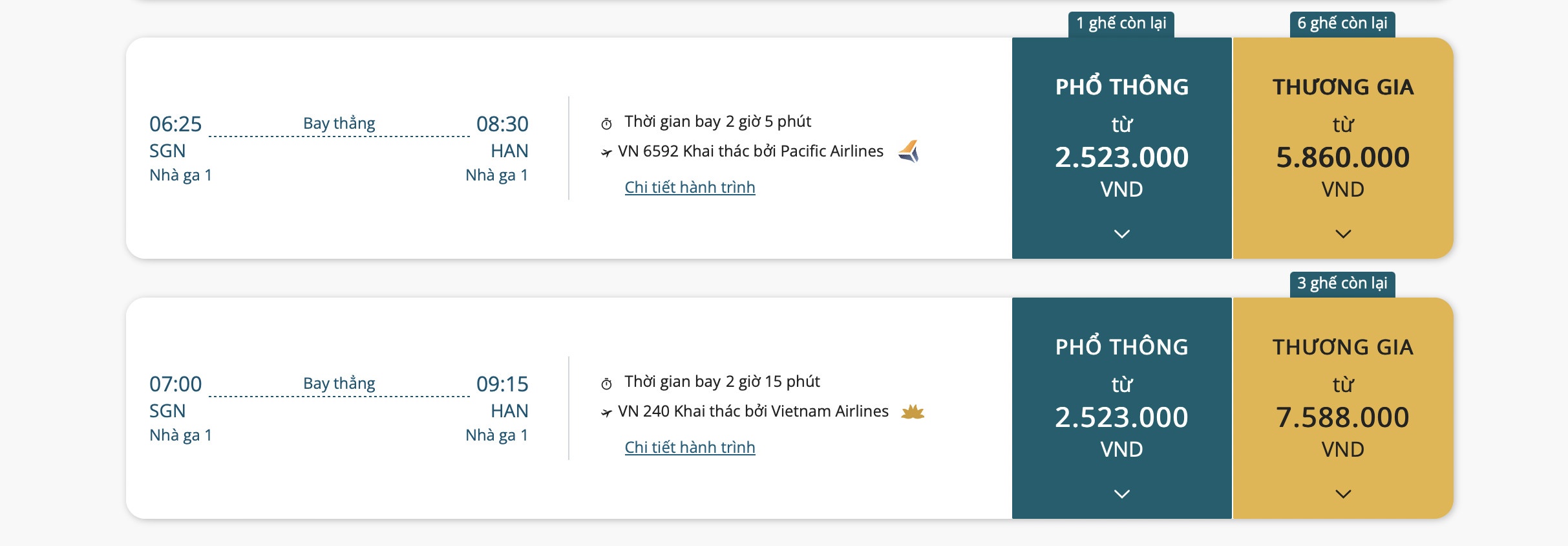Open Chi tiết hành trình for VN 6592
This screenshot has width=1568, height=546.
click(690, 188)
